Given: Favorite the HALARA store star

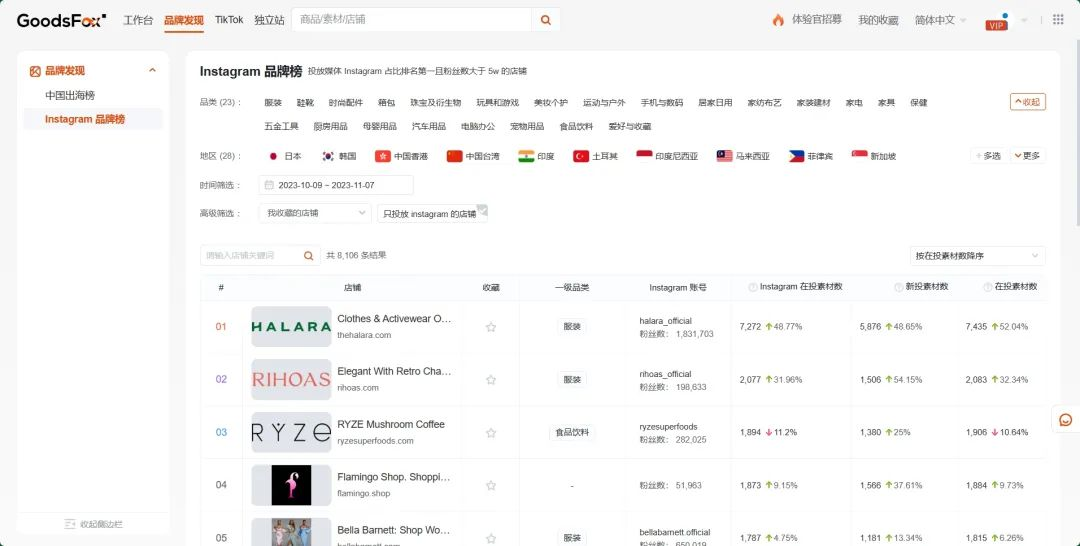Looking at the screenshot, I should [491, 327].
